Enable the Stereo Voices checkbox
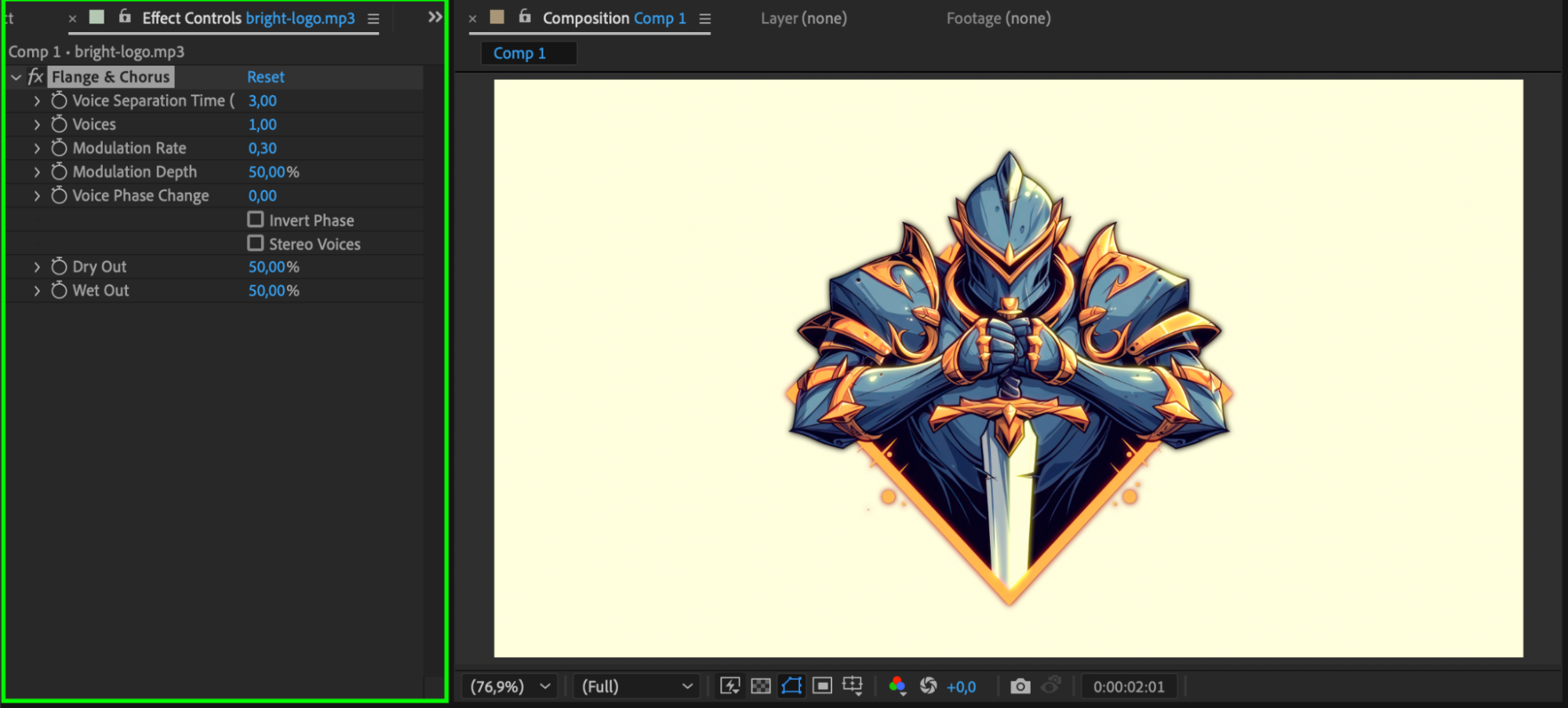 pyautogui.click(x=256, y=244)
